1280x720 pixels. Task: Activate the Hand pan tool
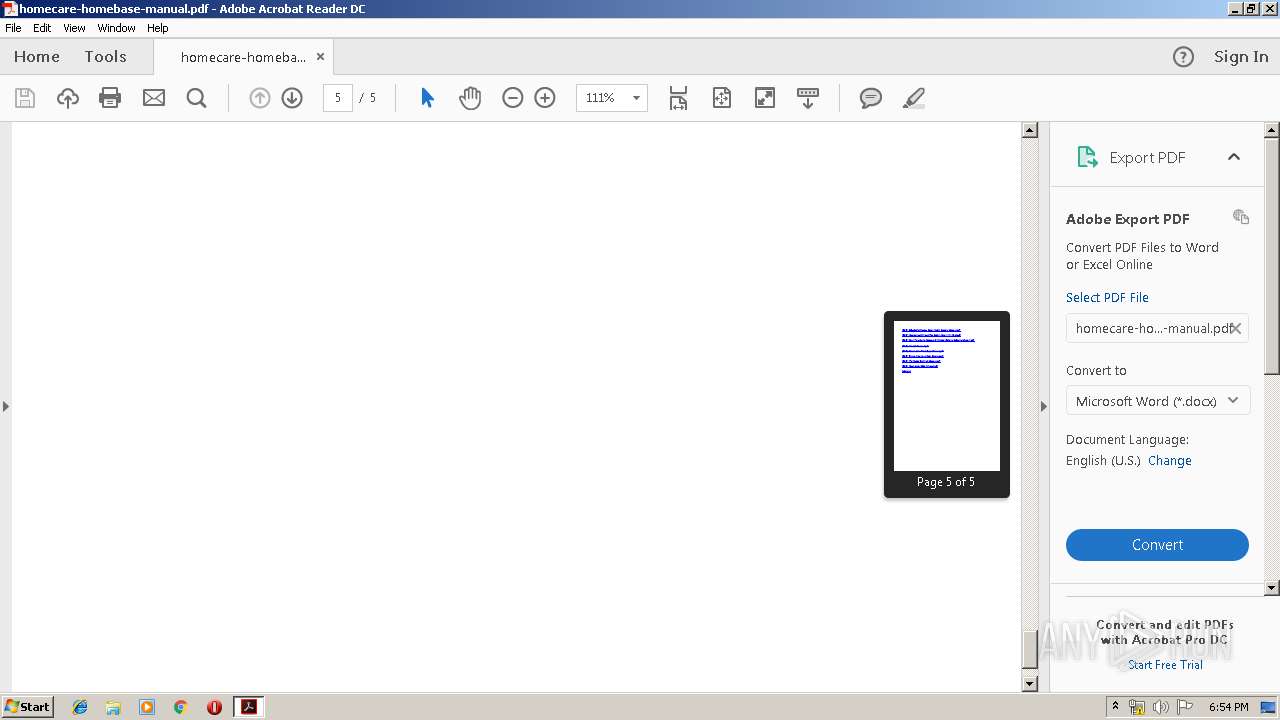click(470, 98)
